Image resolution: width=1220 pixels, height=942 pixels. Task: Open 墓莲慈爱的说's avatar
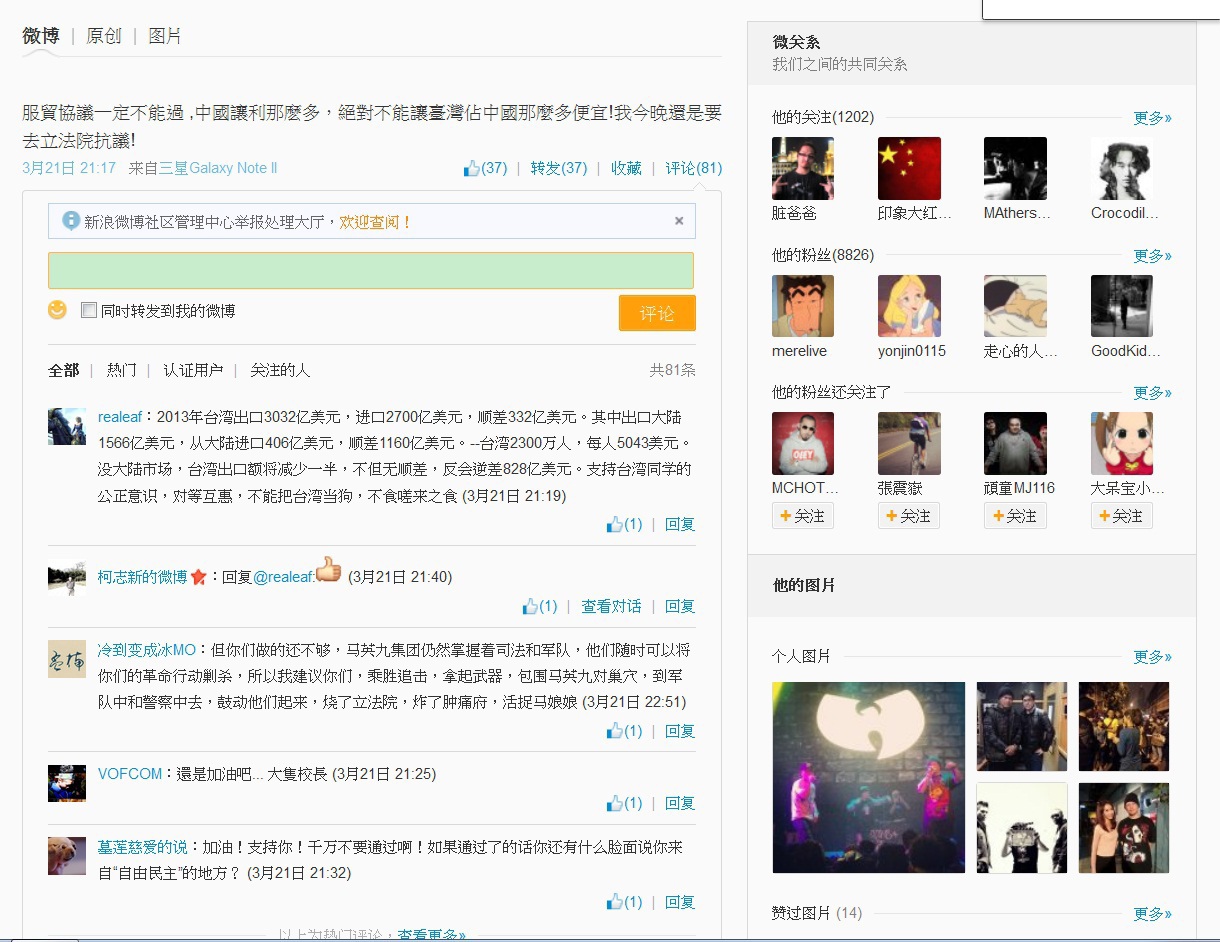pyautogui.click(x=67, y=856)
